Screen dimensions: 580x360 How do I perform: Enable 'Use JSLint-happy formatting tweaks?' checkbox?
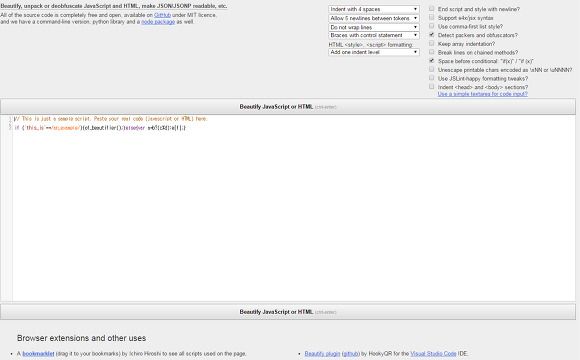(x=431, y=78)
